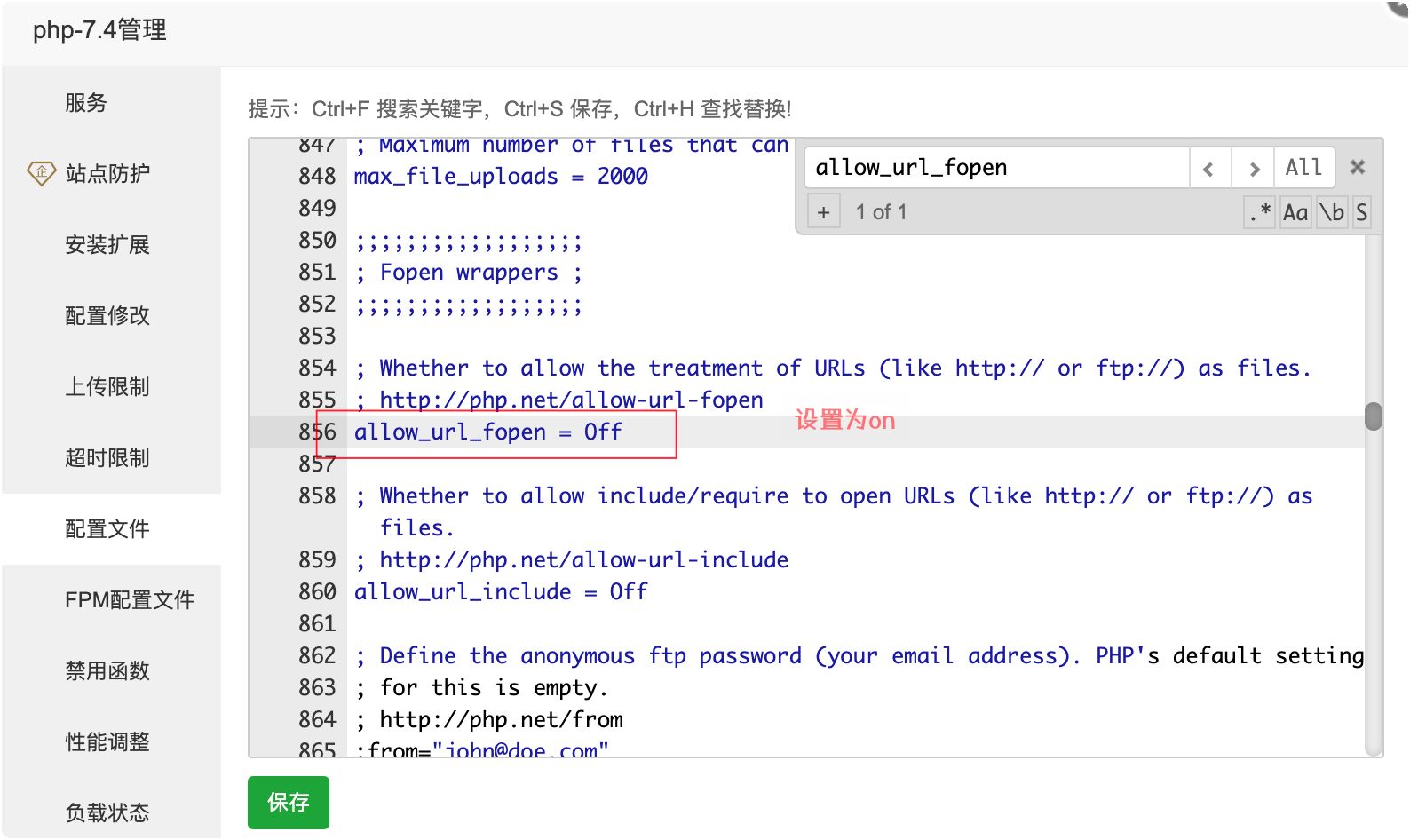The image size is (1410, 840).
Task: Select the 配置文件 tab
Action: pos(111,529)
